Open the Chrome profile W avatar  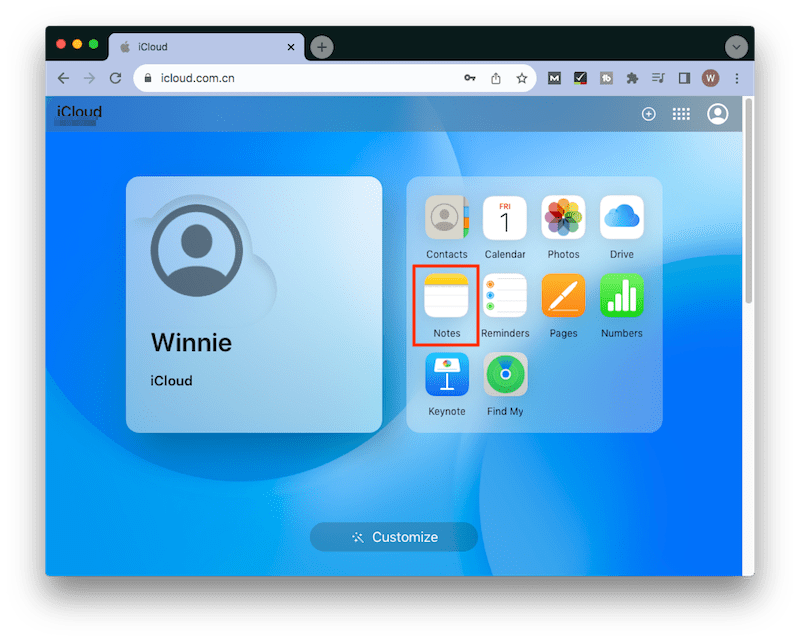(710, 78)
